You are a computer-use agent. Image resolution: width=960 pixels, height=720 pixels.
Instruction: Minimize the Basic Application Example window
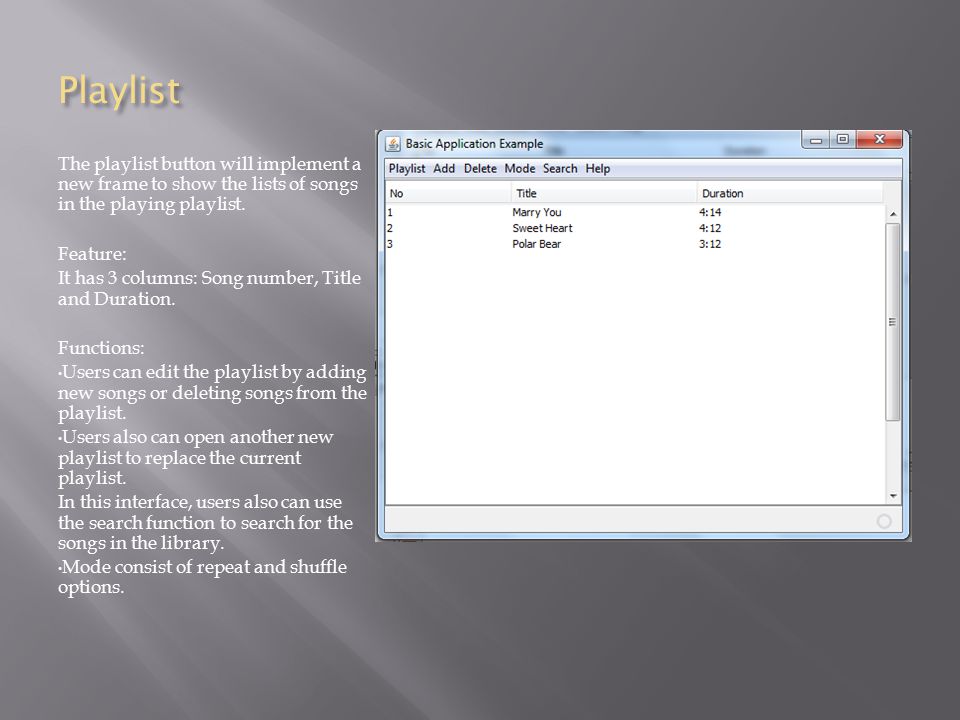pyautogui.click(x=816, y=140)
